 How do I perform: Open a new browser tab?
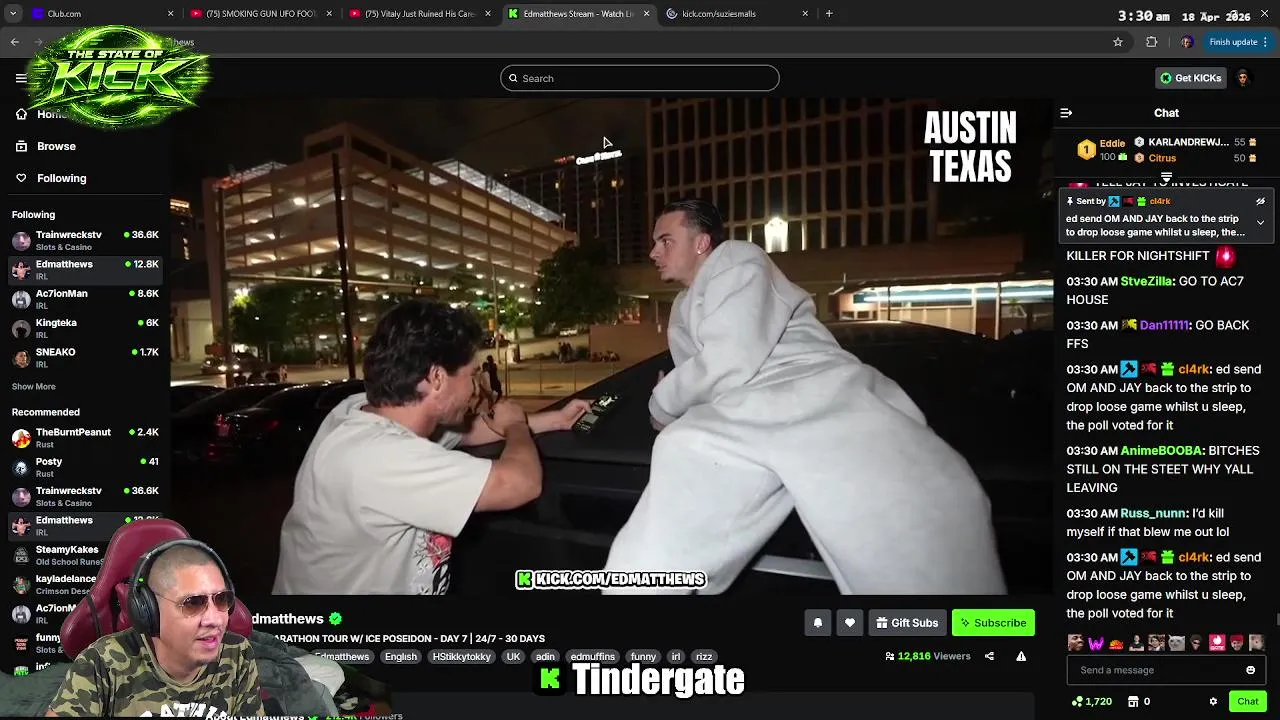click(x=829, y=14)
